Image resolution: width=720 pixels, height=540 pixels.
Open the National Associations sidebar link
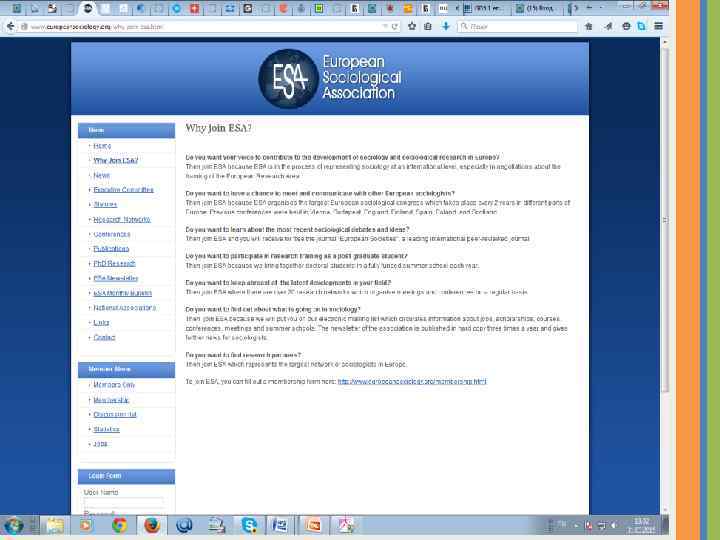tap(124, 308)
